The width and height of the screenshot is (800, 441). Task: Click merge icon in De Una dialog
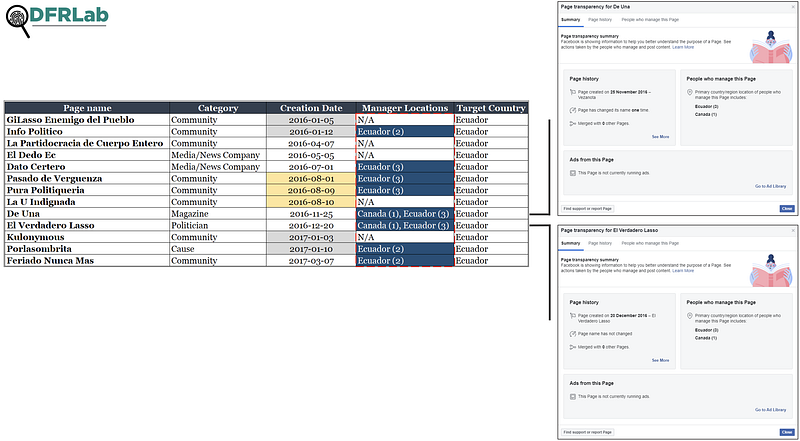(572, 124)
